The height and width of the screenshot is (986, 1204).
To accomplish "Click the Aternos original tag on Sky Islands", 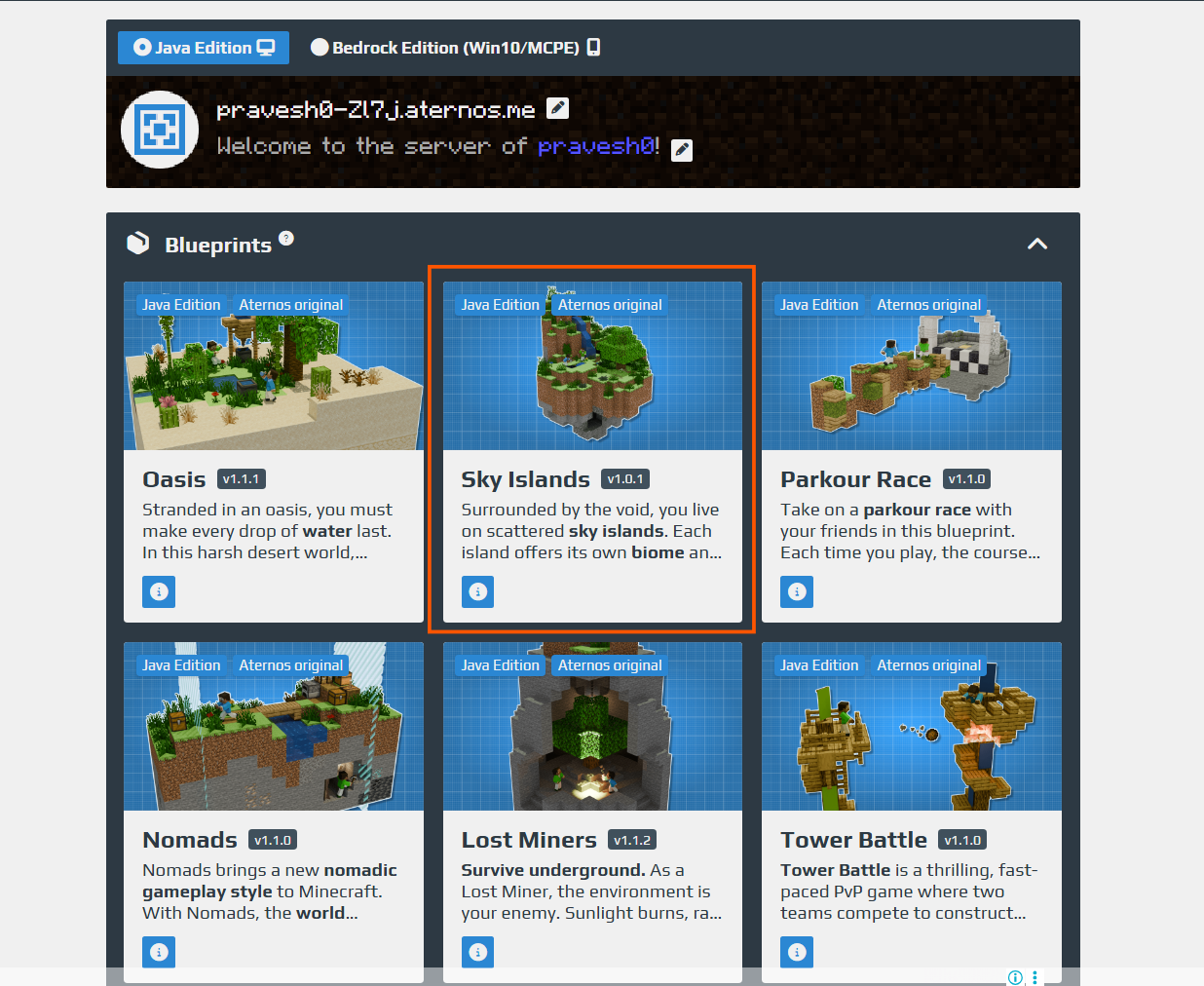I will click(x=610, y=305).
